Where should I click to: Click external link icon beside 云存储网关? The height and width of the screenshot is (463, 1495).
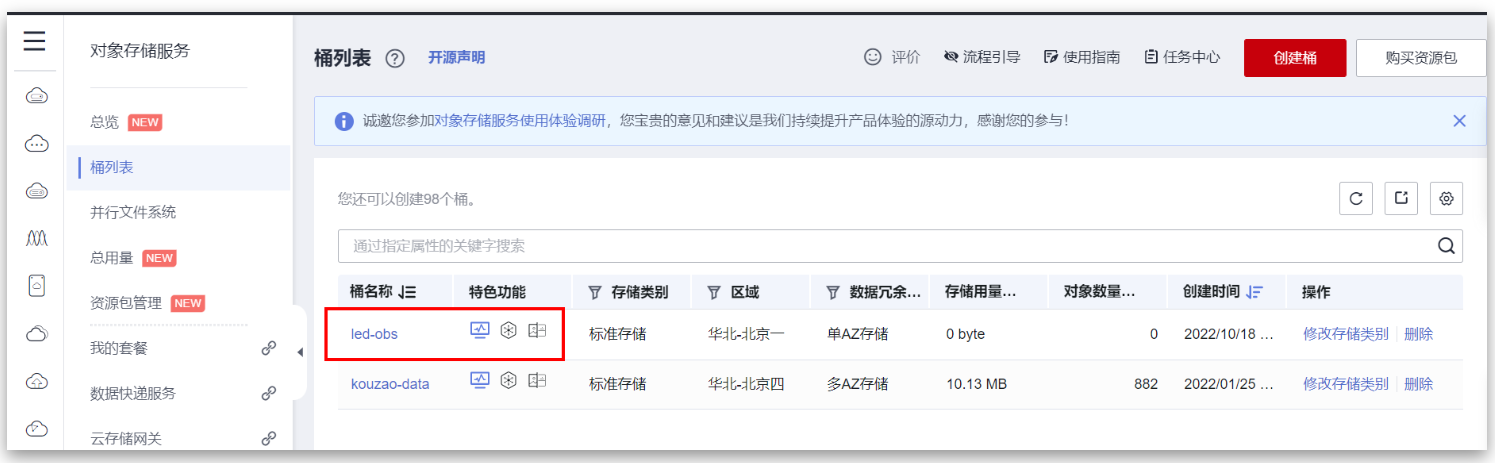(268, 438)
